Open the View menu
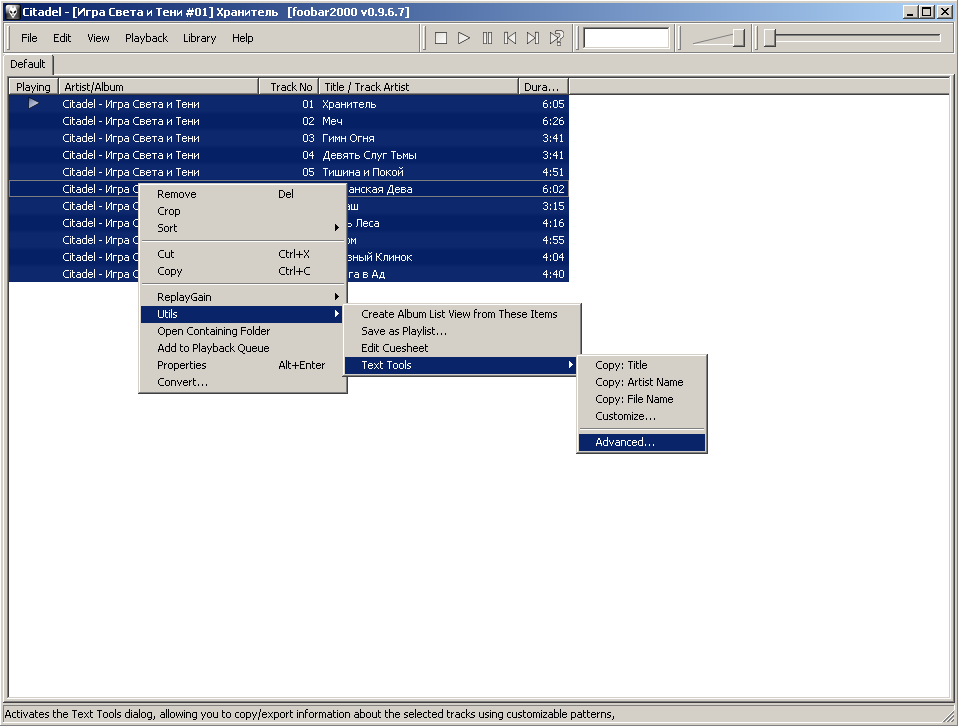Image resolution: width=958 pixels, height=726 pixels. (x=98, y=38)
